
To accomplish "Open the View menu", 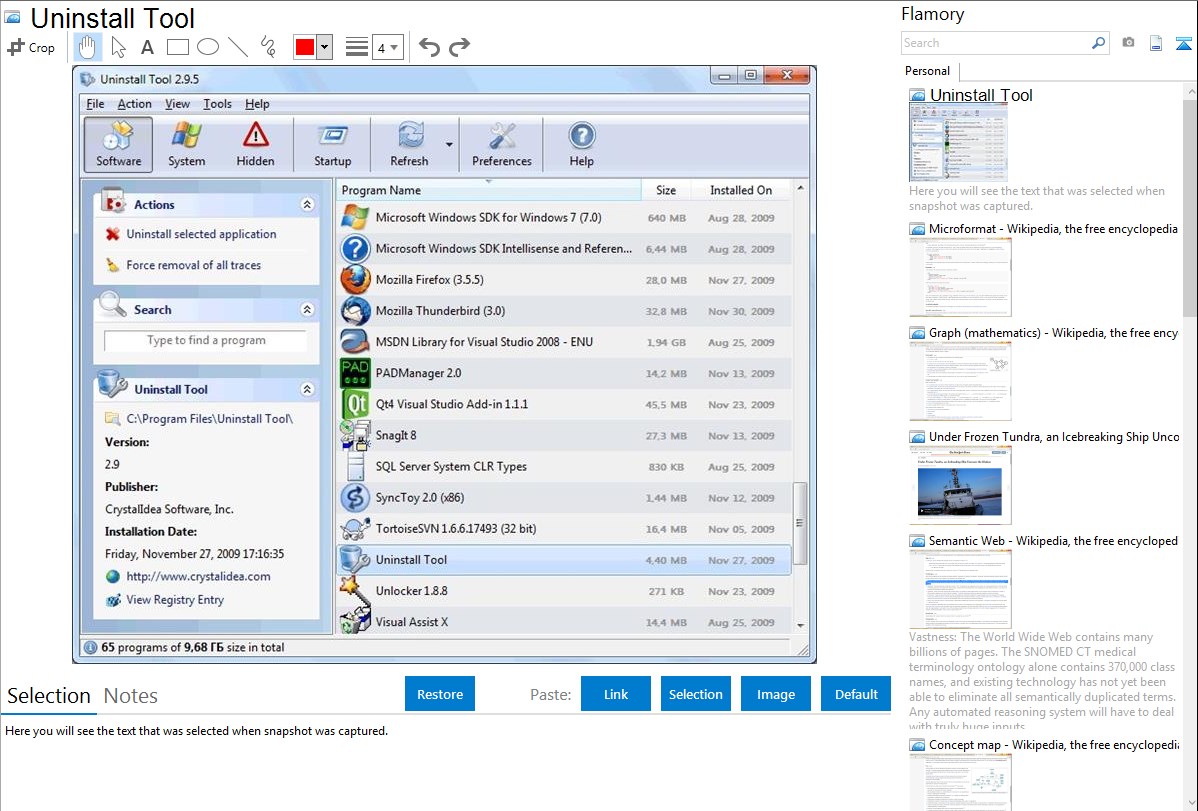I will point(177,104).
